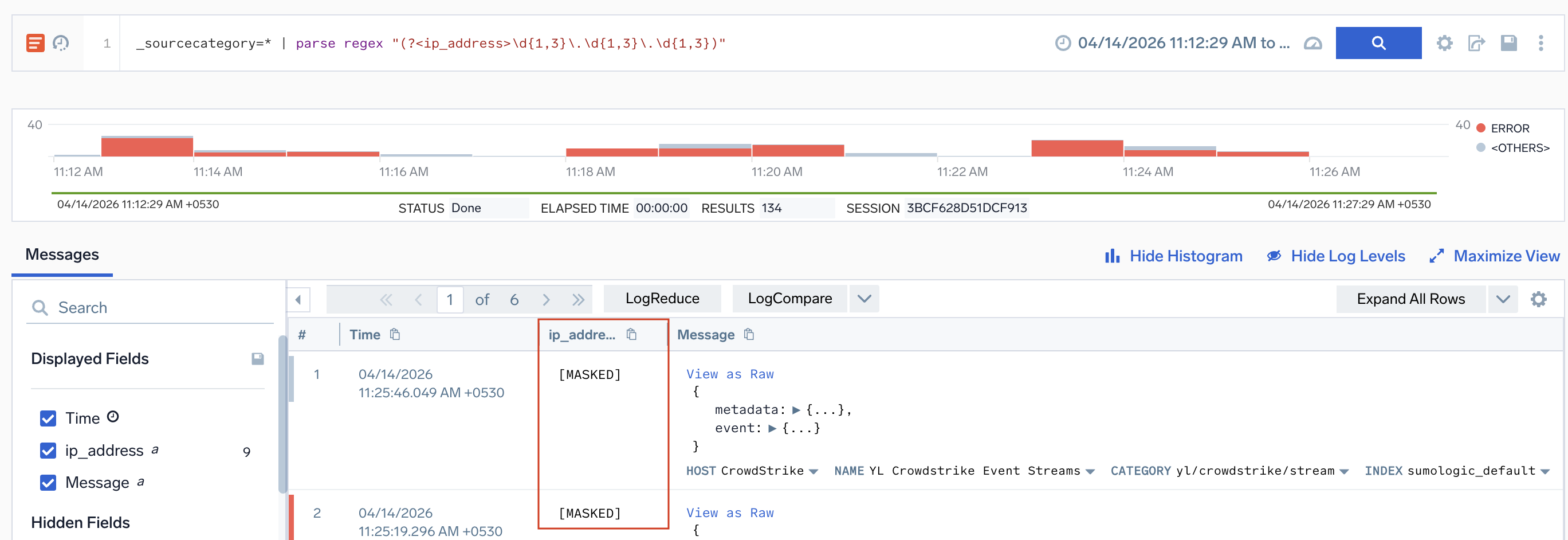Copy the Message column via clipboard icon

(749, 334)
